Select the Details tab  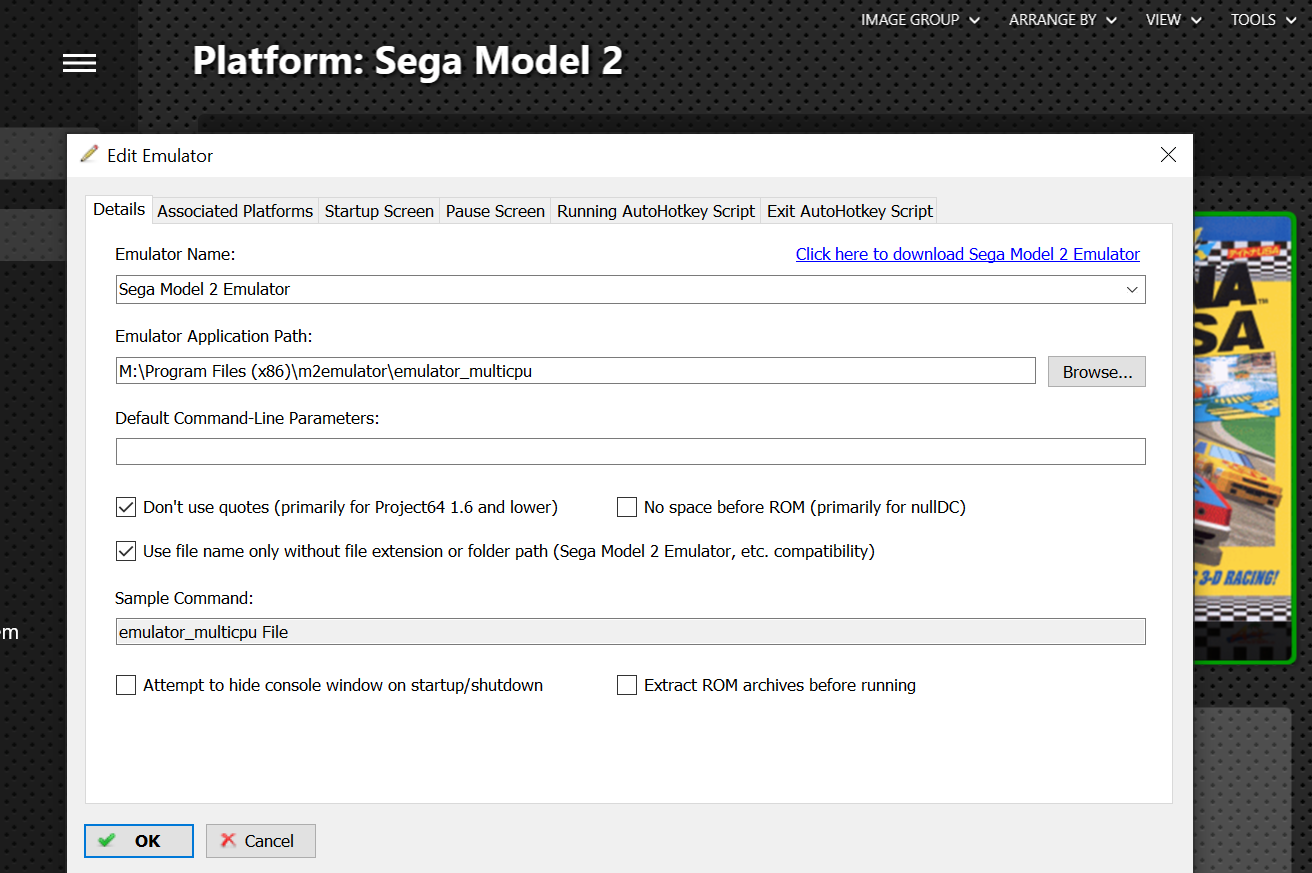coord(119,210)
